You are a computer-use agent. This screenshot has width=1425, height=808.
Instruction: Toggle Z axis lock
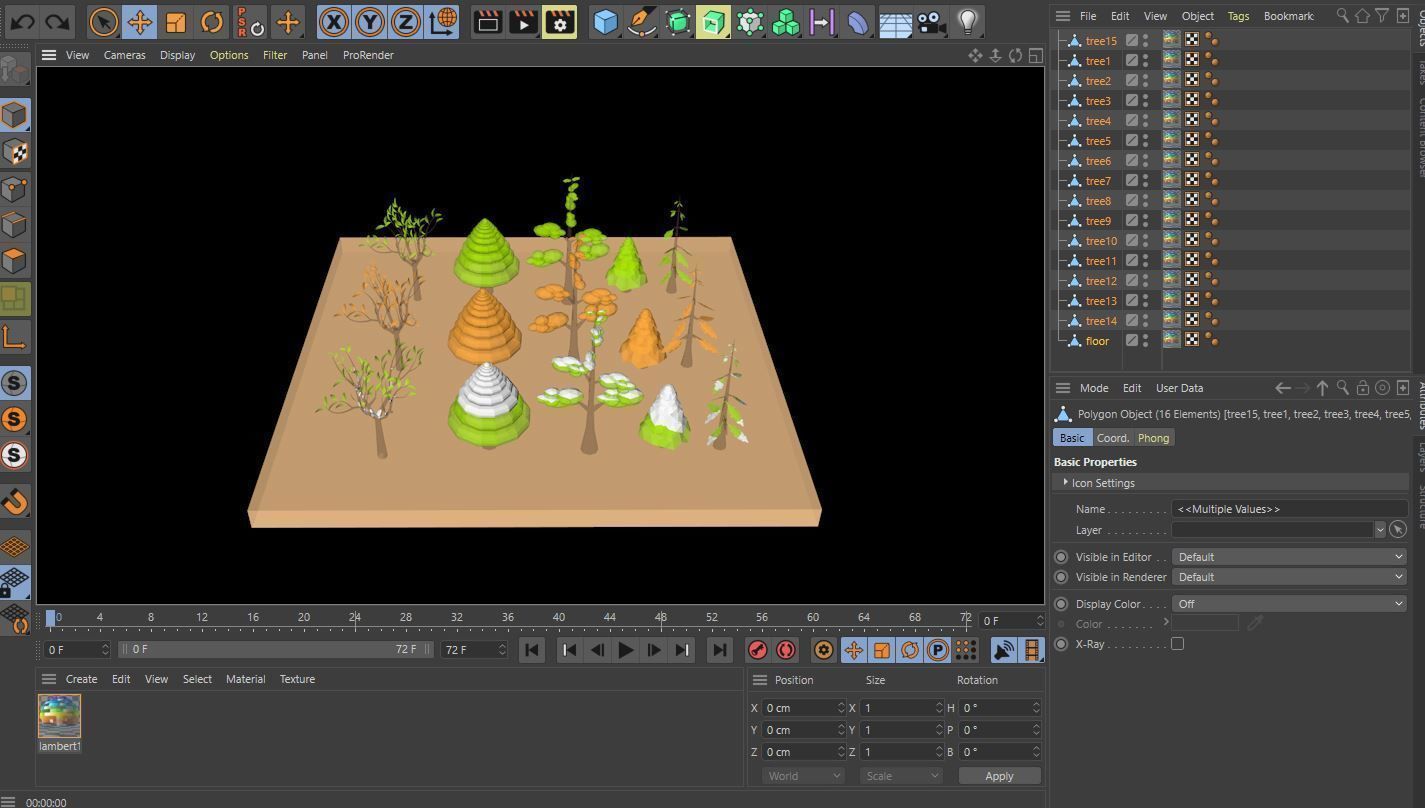click(x=406, y=21)
